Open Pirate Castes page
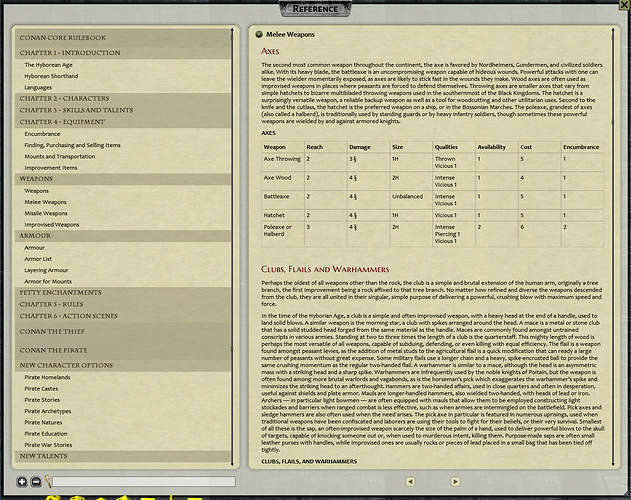Viewport: 631px width, 500px height. [41, 388]
